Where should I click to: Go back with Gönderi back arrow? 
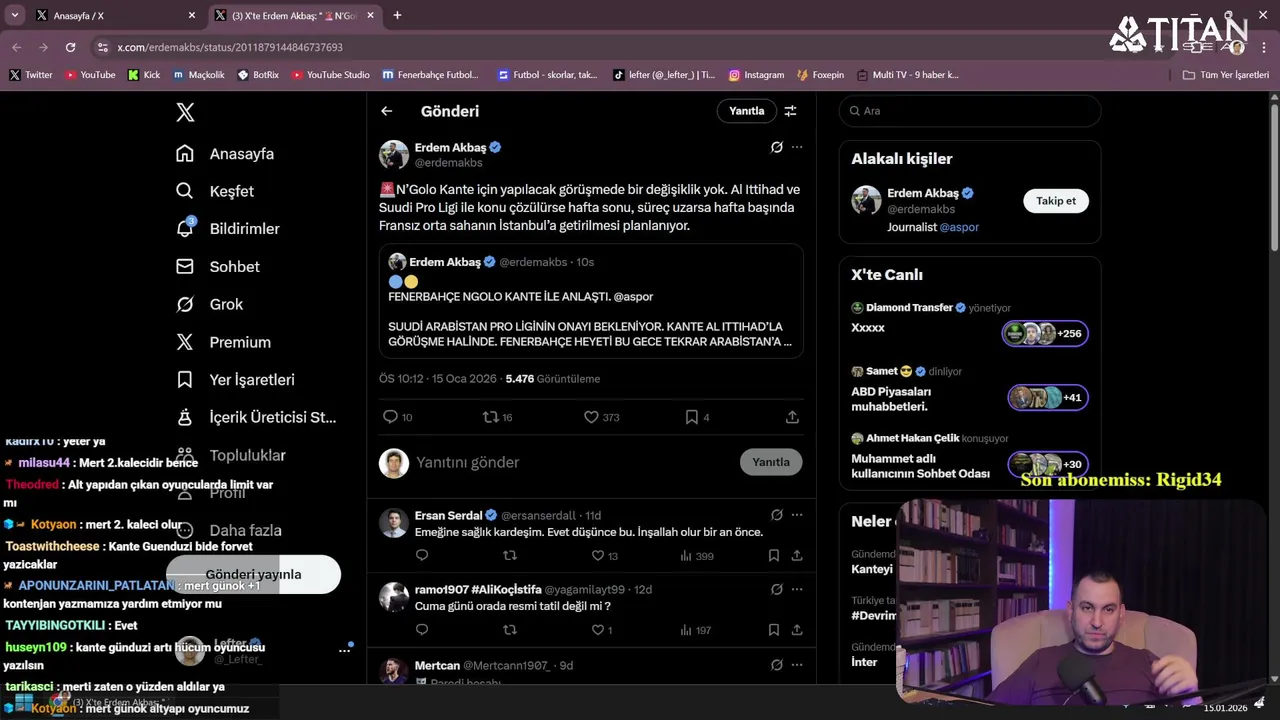point(387,111)
